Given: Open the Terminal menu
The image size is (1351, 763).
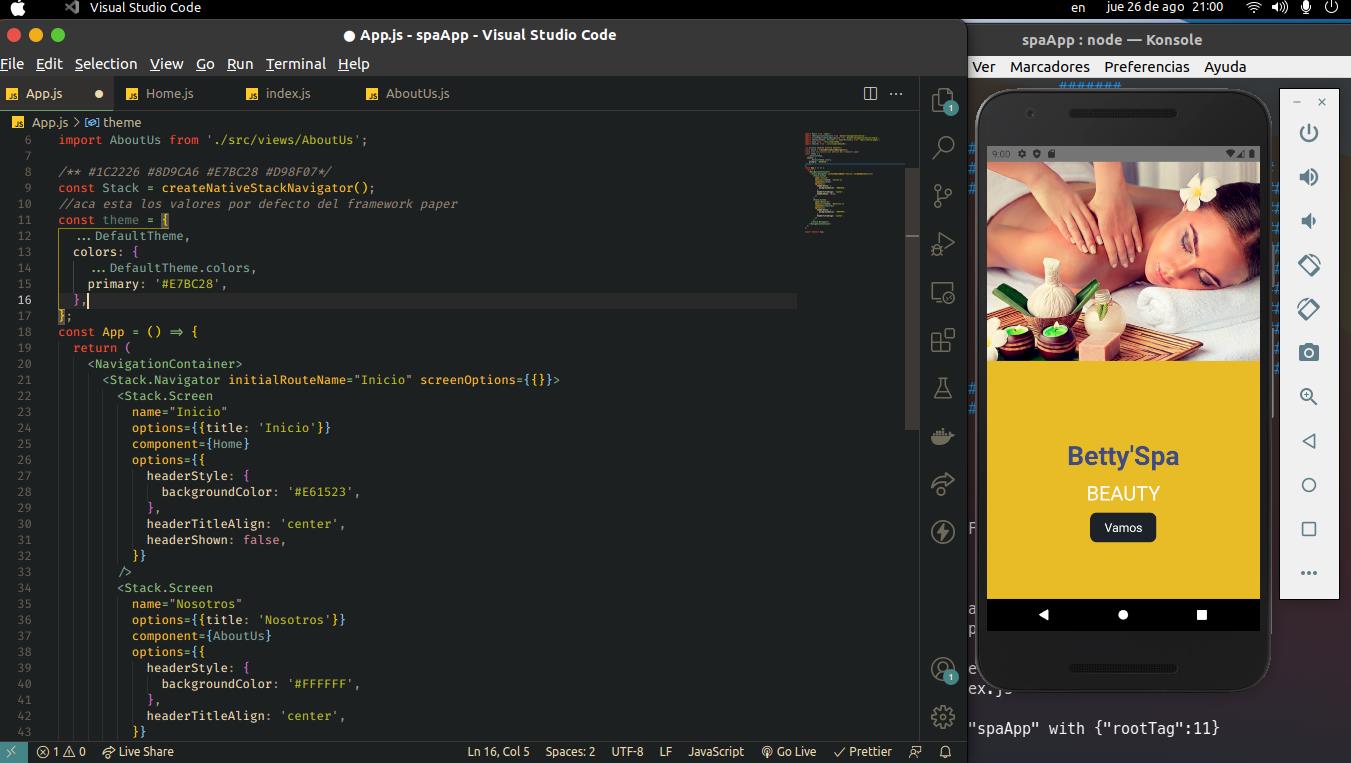Looking at the screenshot, I should tap(296, 63).
